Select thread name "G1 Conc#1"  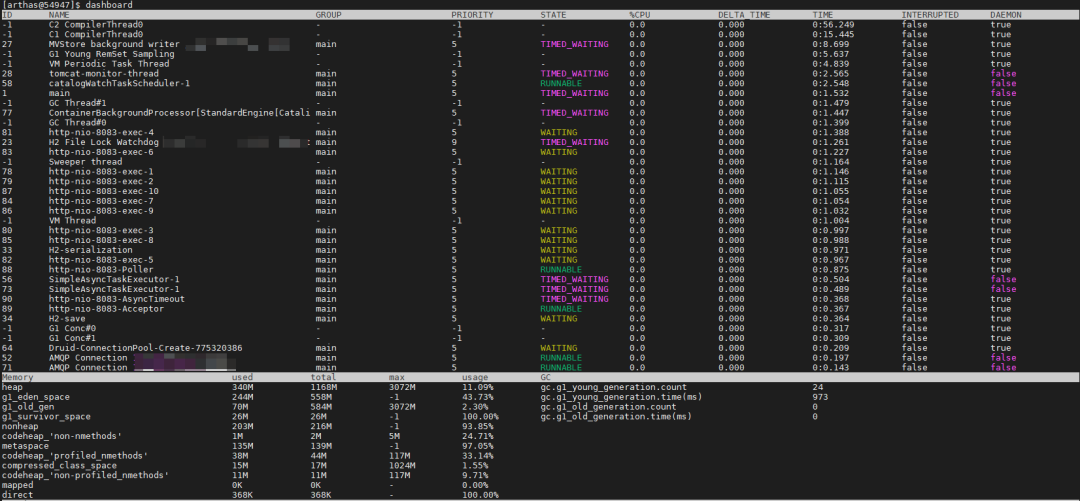point(72,338)
